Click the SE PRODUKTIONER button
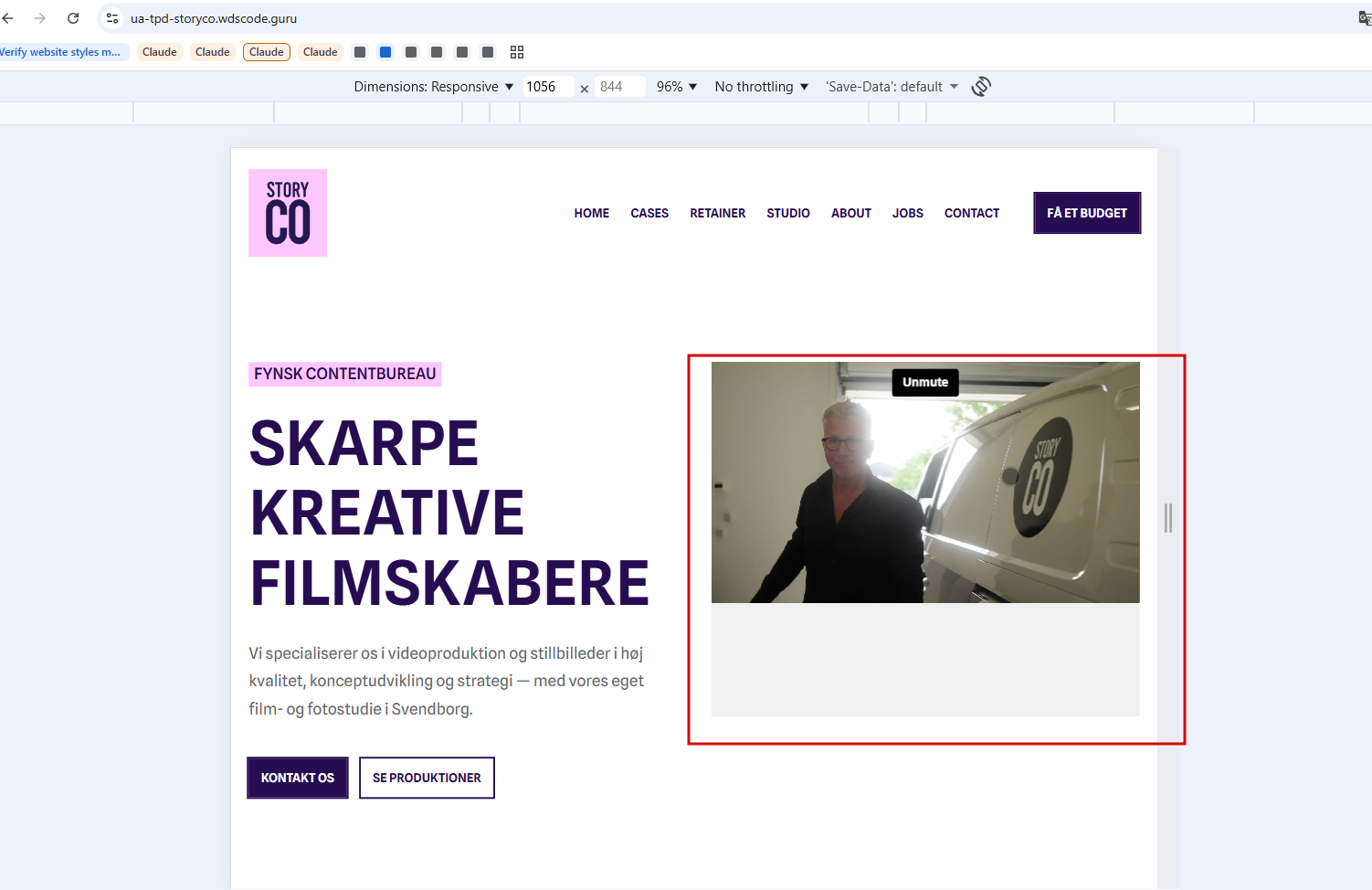The height and width of the screenshot is (890, 1372). coord(427,778)
